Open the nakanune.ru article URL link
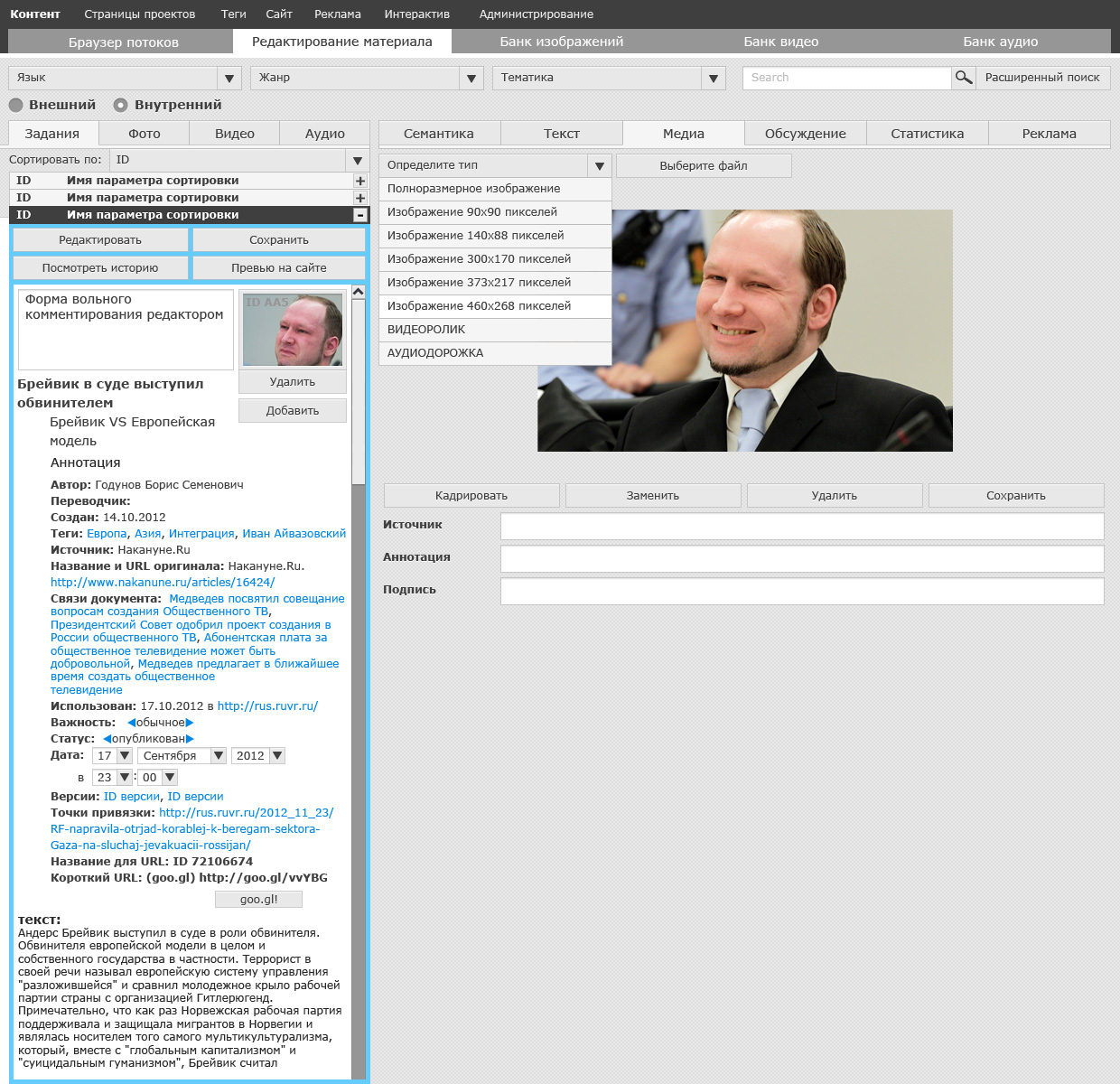The image size is (1120, 1084). pyautogui.click(x=163, y=583)
